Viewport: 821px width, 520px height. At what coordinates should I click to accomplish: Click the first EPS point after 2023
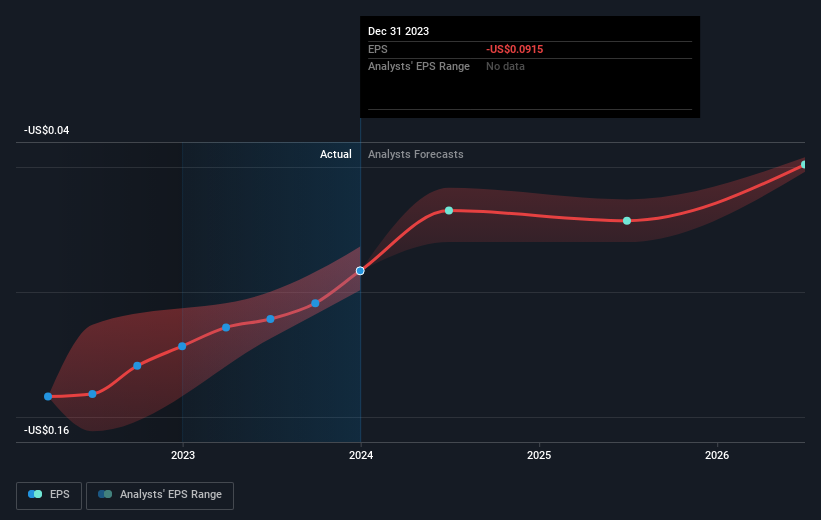point(226,327)
